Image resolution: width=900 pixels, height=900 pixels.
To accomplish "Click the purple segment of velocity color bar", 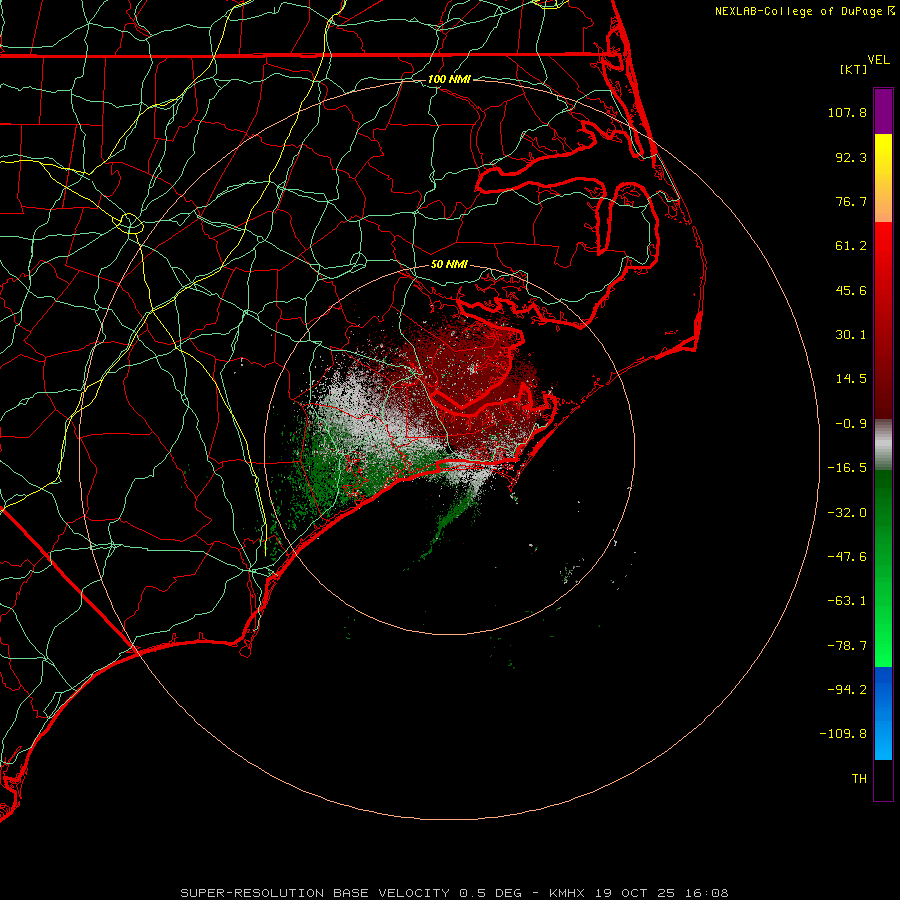I will pos(883,111).
